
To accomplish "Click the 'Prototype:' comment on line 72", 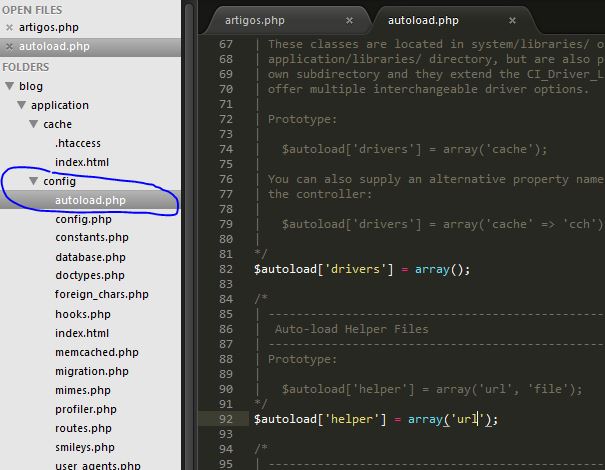I will 302,119.
